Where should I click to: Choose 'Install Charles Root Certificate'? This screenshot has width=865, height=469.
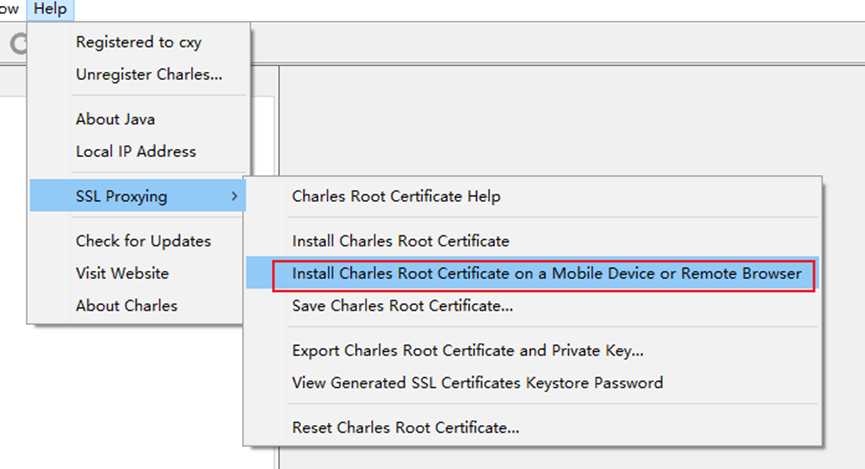[x=400, y=241]
